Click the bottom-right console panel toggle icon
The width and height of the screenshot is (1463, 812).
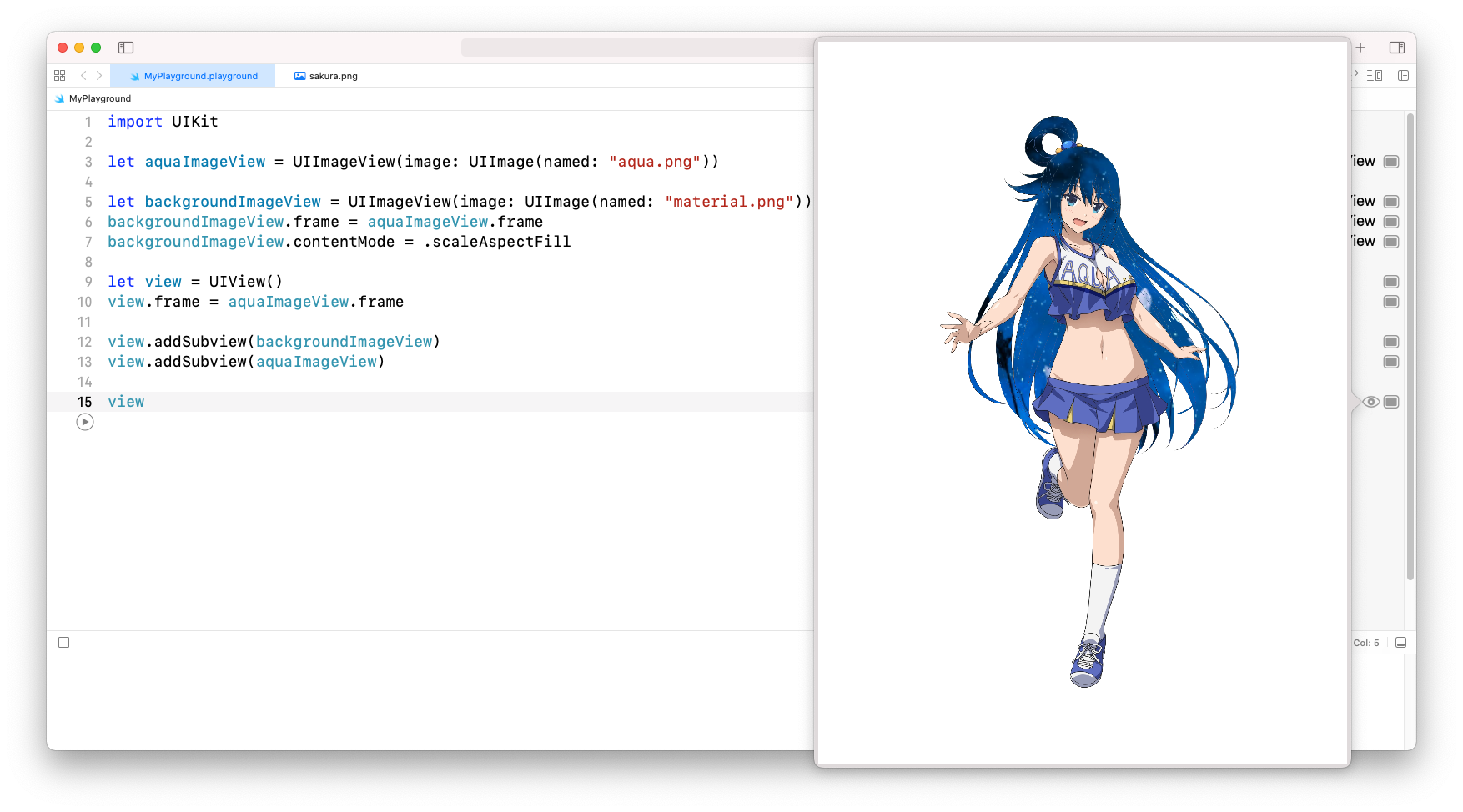1401,643
